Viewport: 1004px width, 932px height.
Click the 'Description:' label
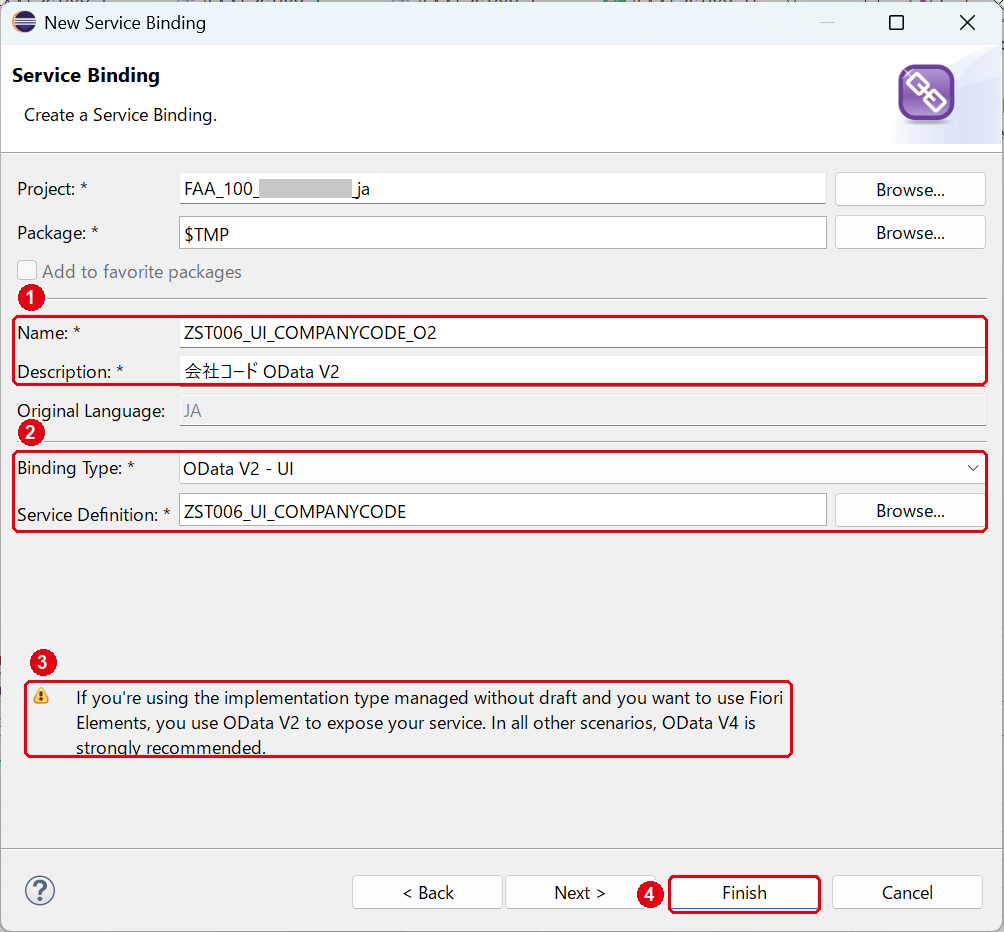(70, 372)
